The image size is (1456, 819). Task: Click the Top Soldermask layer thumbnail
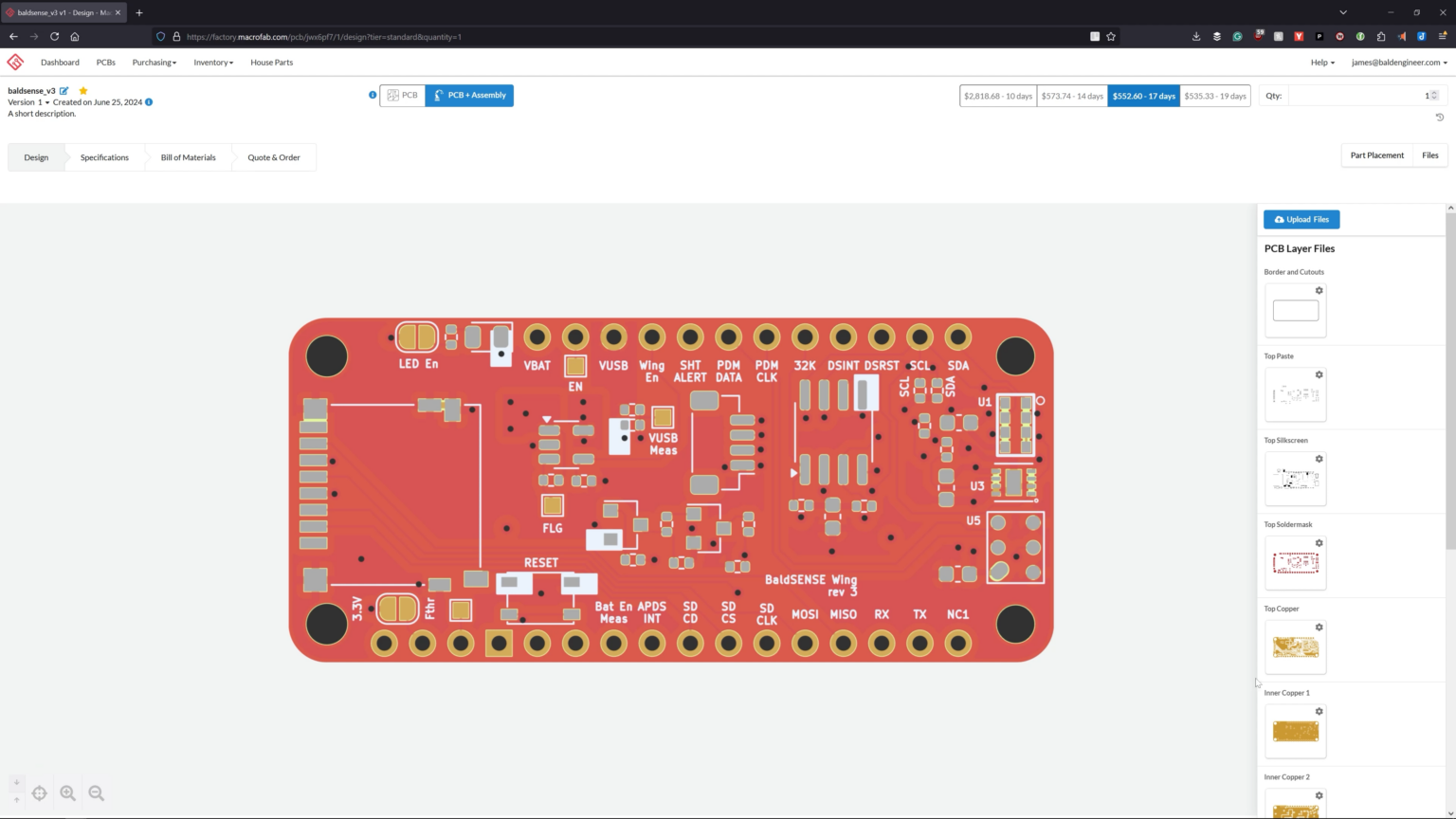click(1295, 562)
